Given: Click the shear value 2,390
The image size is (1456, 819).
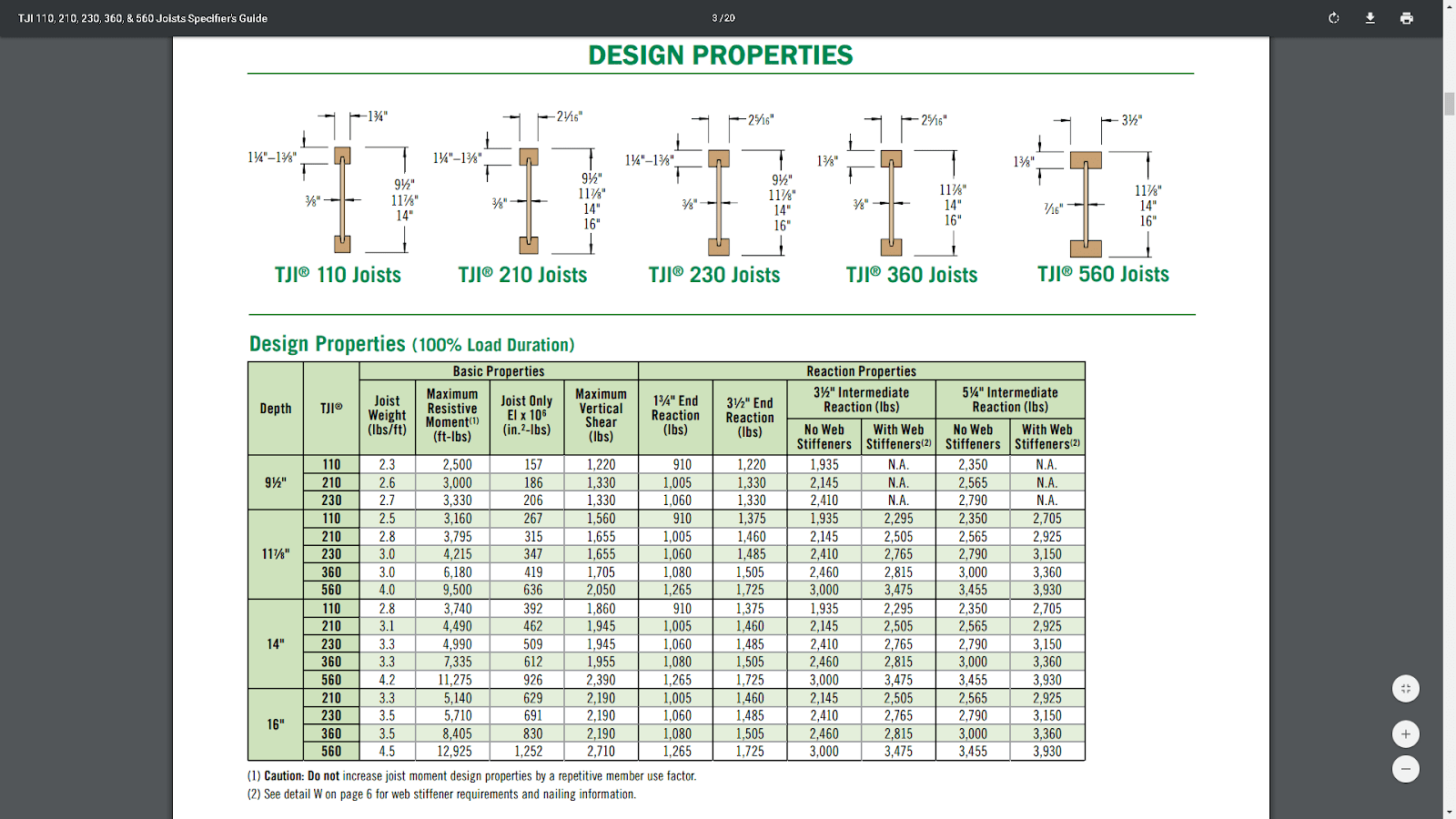Looking at the screenshot, I should [601, 680].
